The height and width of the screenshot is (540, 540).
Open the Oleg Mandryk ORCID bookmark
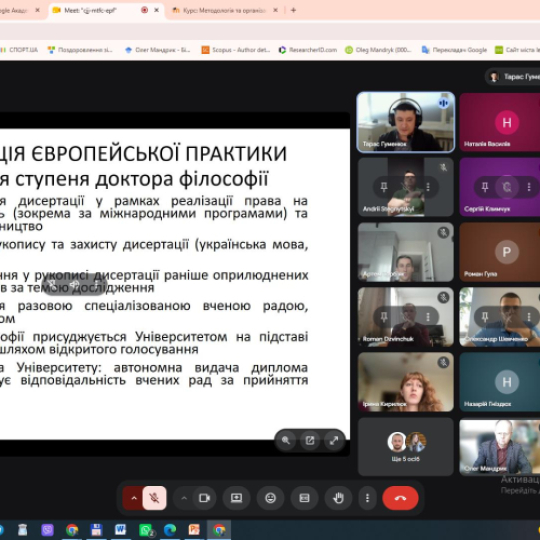[378, 50]
